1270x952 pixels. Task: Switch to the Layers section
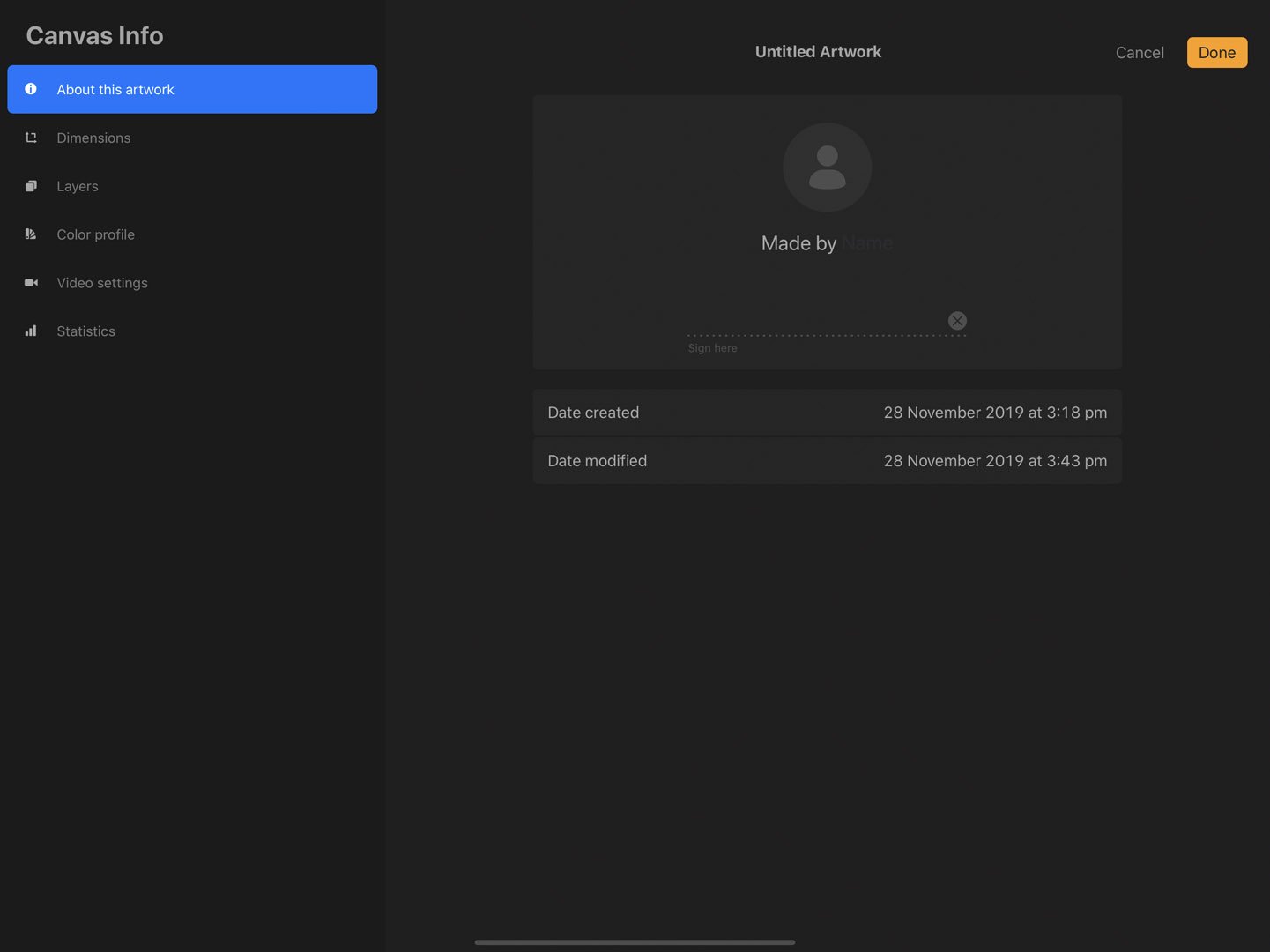[x=77, y=186]
